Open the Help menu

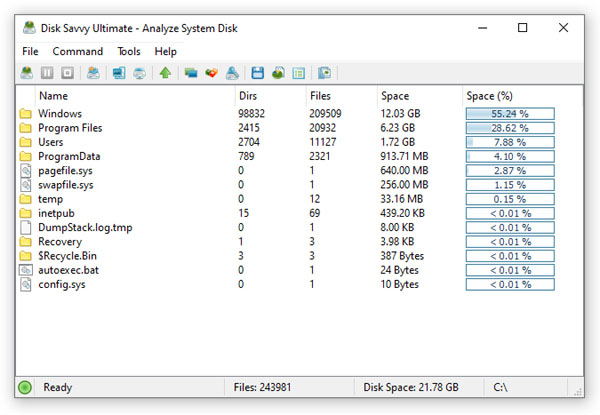pos(166,51)
